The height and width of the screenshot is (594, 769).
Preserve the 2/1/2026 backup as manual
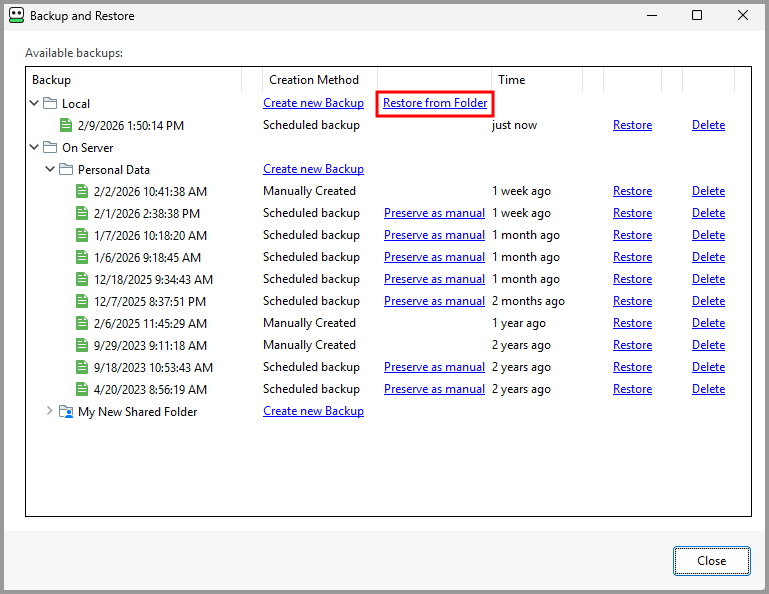coord(434,213)
